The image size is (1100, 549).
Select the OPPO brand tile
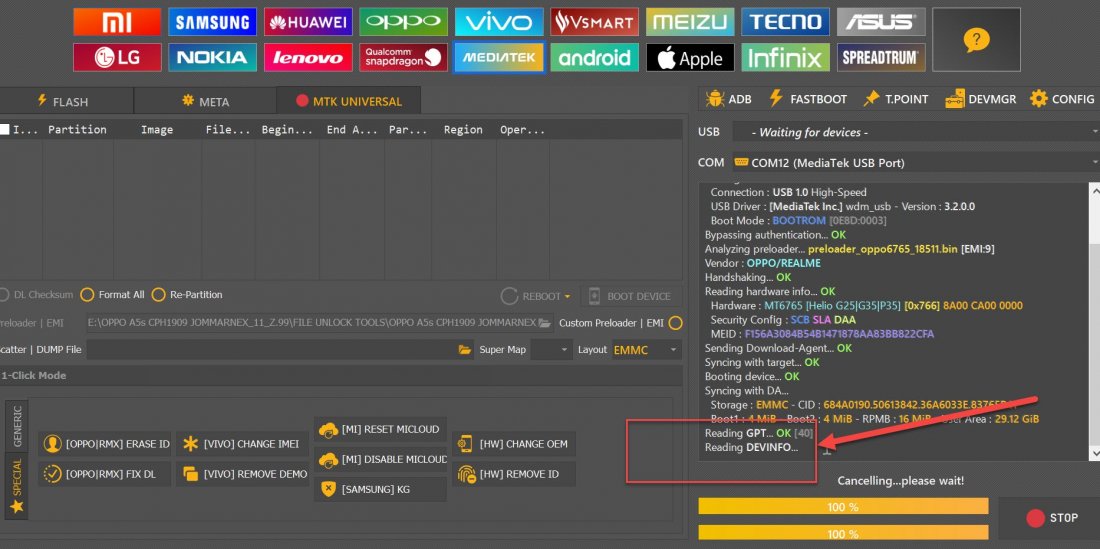(x=403, y=22)
